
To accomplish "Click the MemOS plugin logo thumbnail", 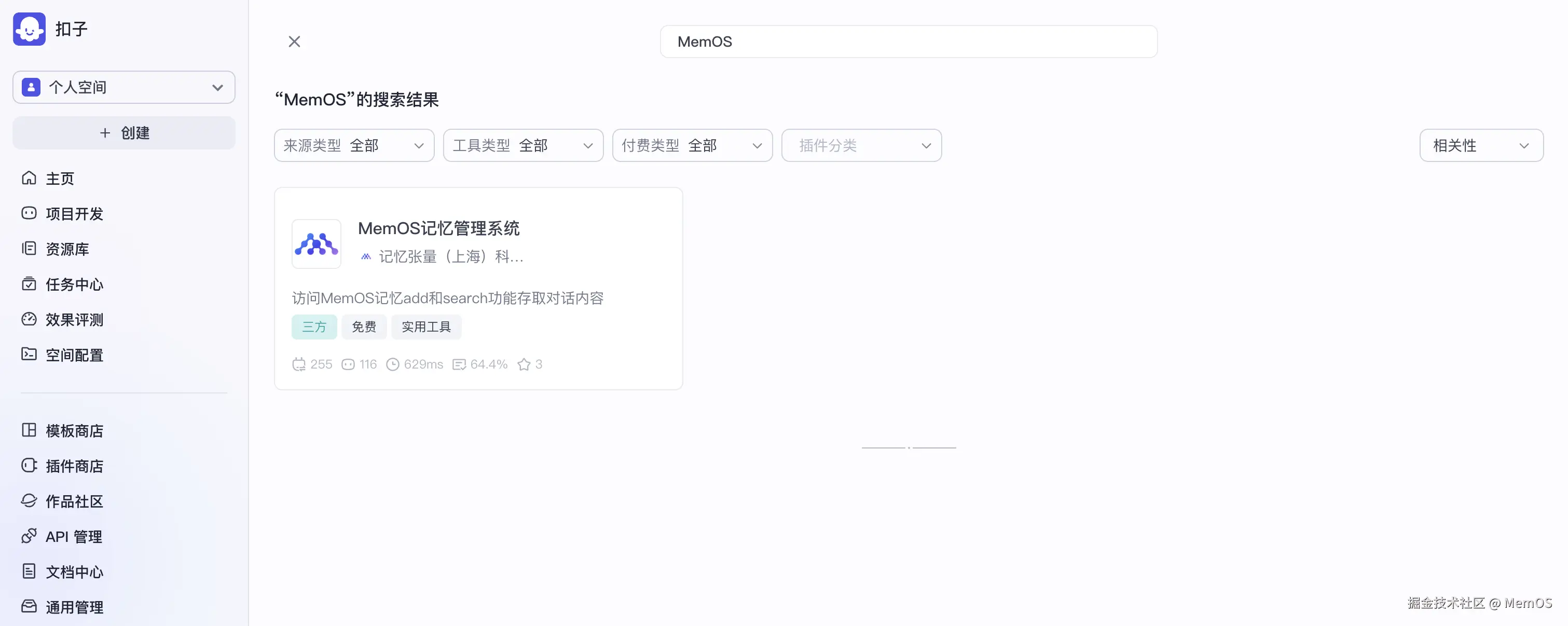I will click(317, 243).
